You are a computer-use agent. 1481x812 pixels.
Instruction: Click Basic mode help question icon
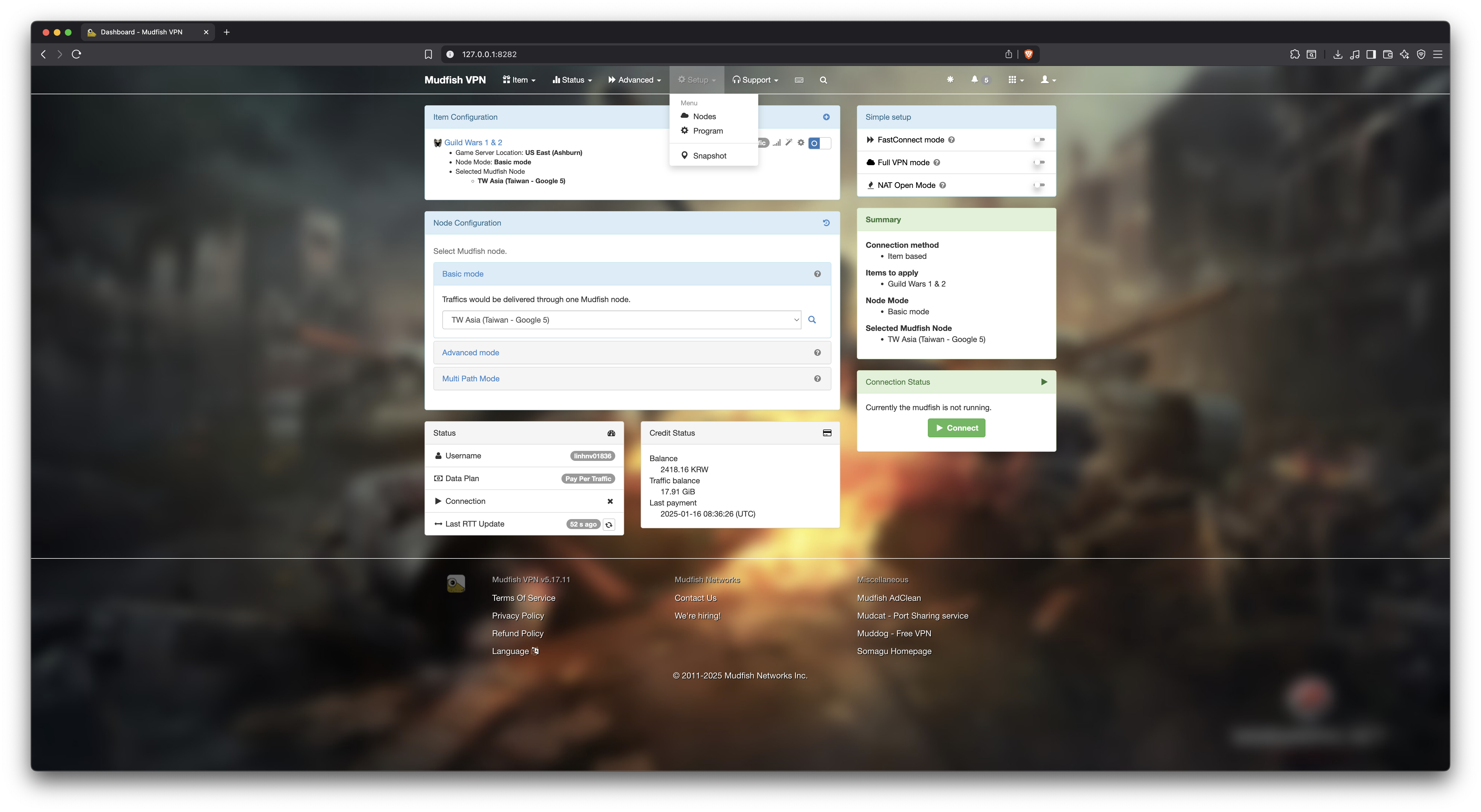817,274
